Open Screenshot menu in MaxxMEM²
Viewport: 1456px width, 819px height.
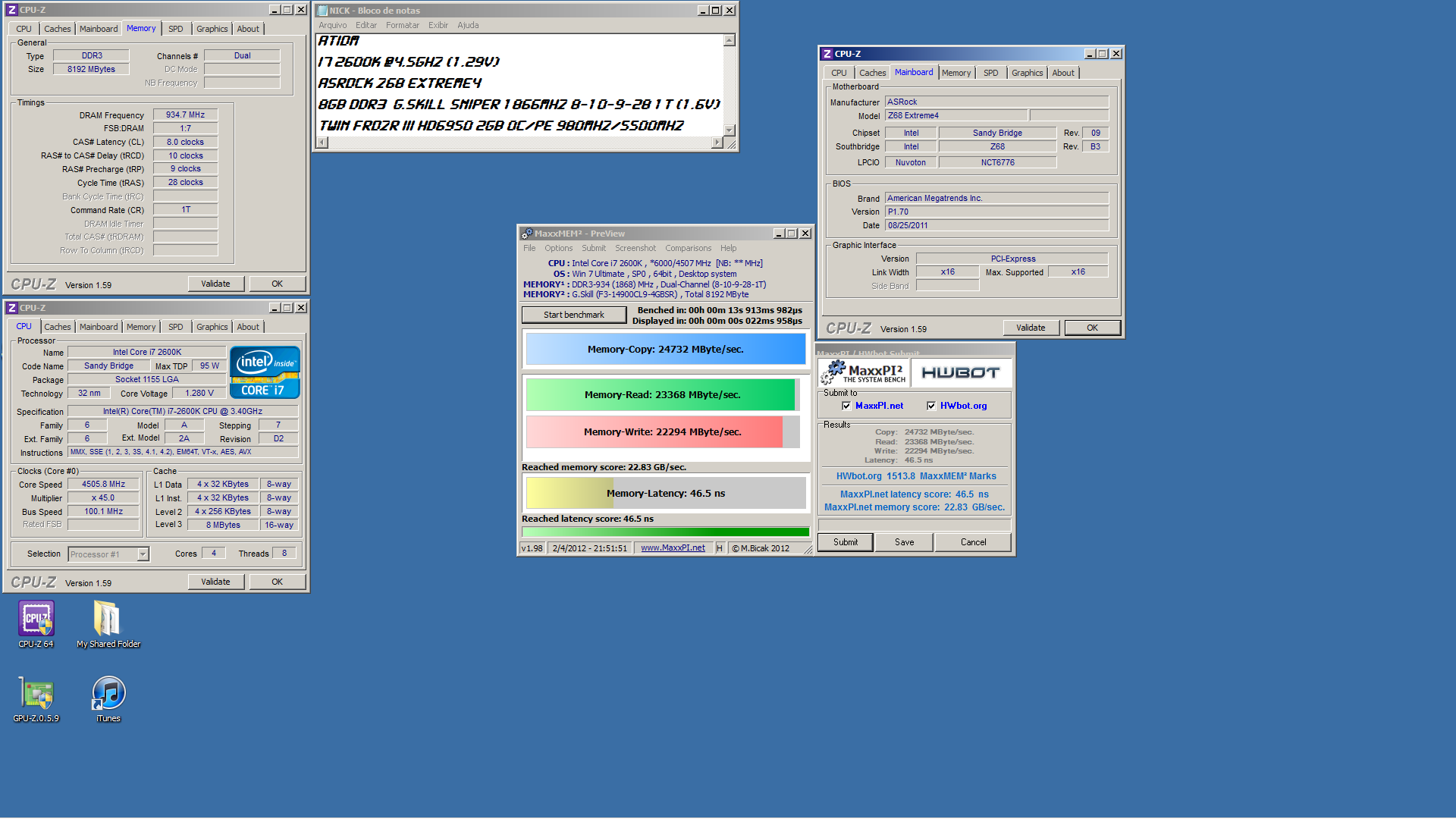[x=635, y=248]
